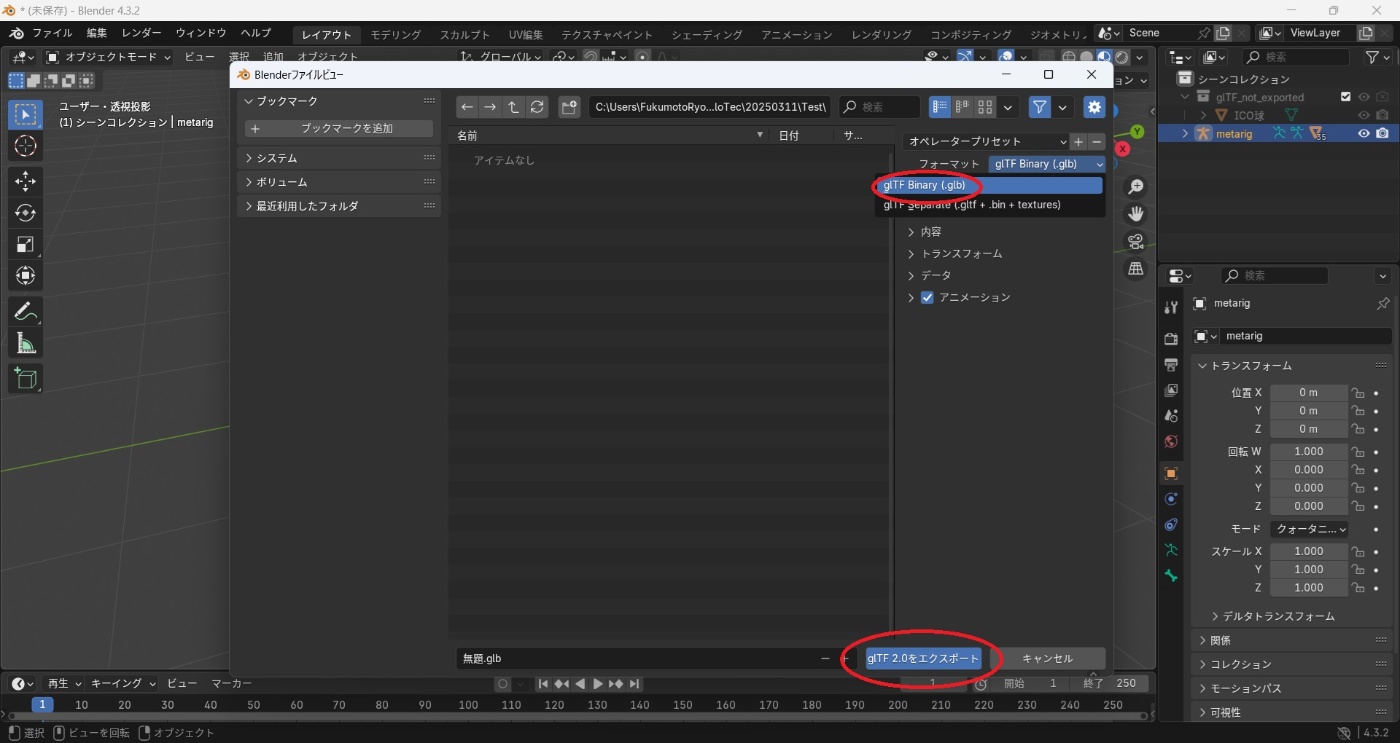This screenshot has height=743, width=1400.
Task: Choose glTF Separate format option
Action: click(988, 205)
